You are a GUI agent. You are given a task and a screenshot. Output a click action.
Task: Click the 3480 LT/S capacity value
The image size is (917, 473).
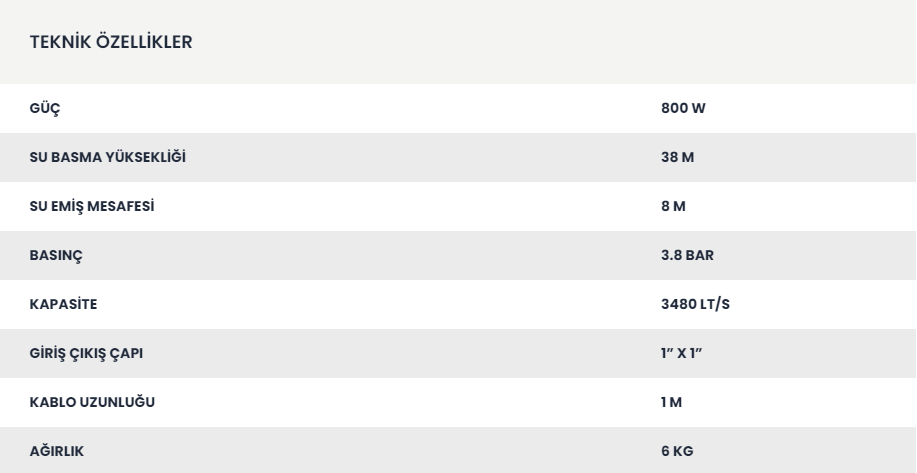click(695, 304)
